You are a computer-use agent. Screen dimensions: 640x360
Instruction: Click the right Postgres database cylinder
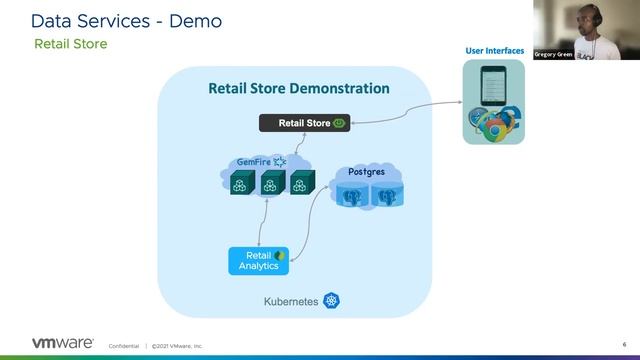387,194
